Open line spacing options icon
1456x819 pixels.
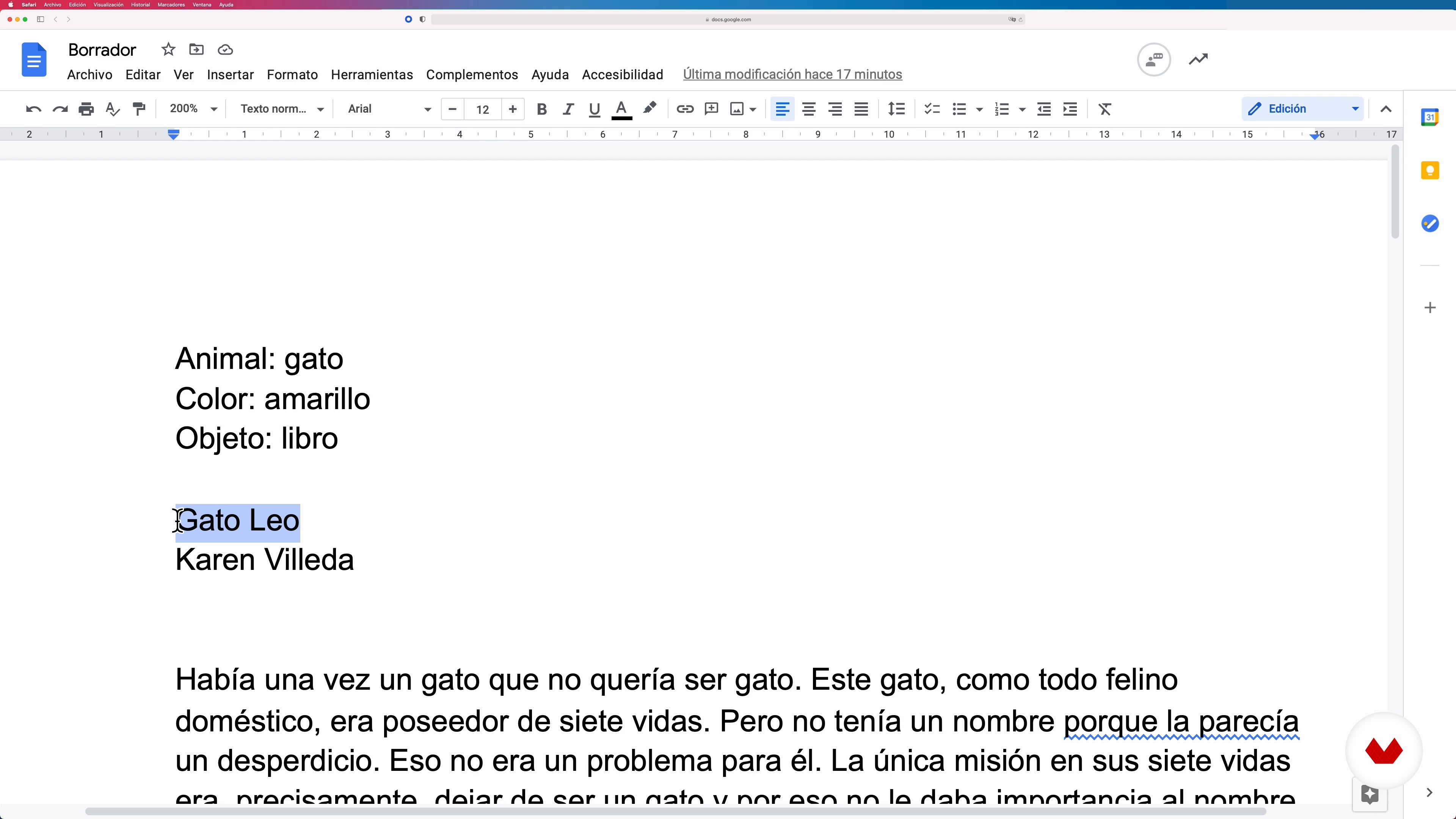896,109
